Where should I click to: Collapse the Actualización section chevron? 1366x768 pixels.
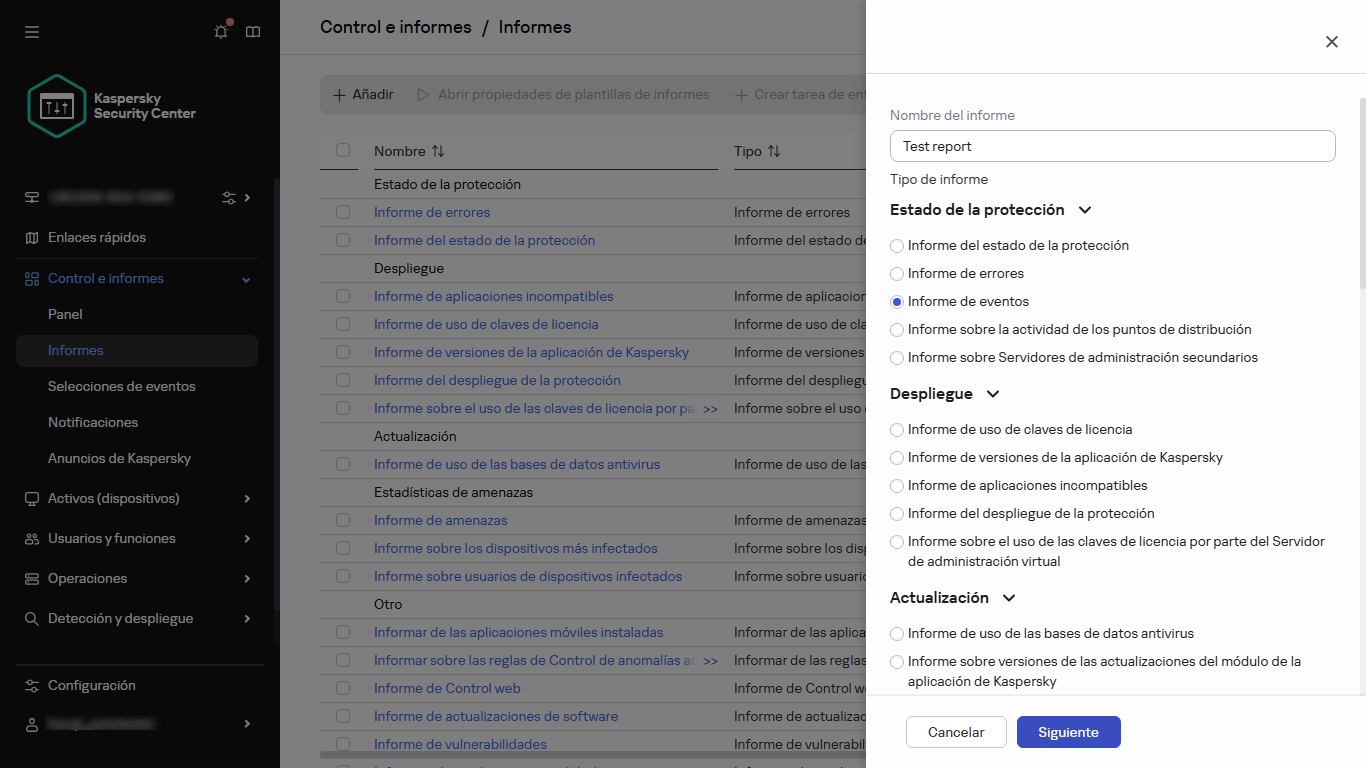point(1008,598)
